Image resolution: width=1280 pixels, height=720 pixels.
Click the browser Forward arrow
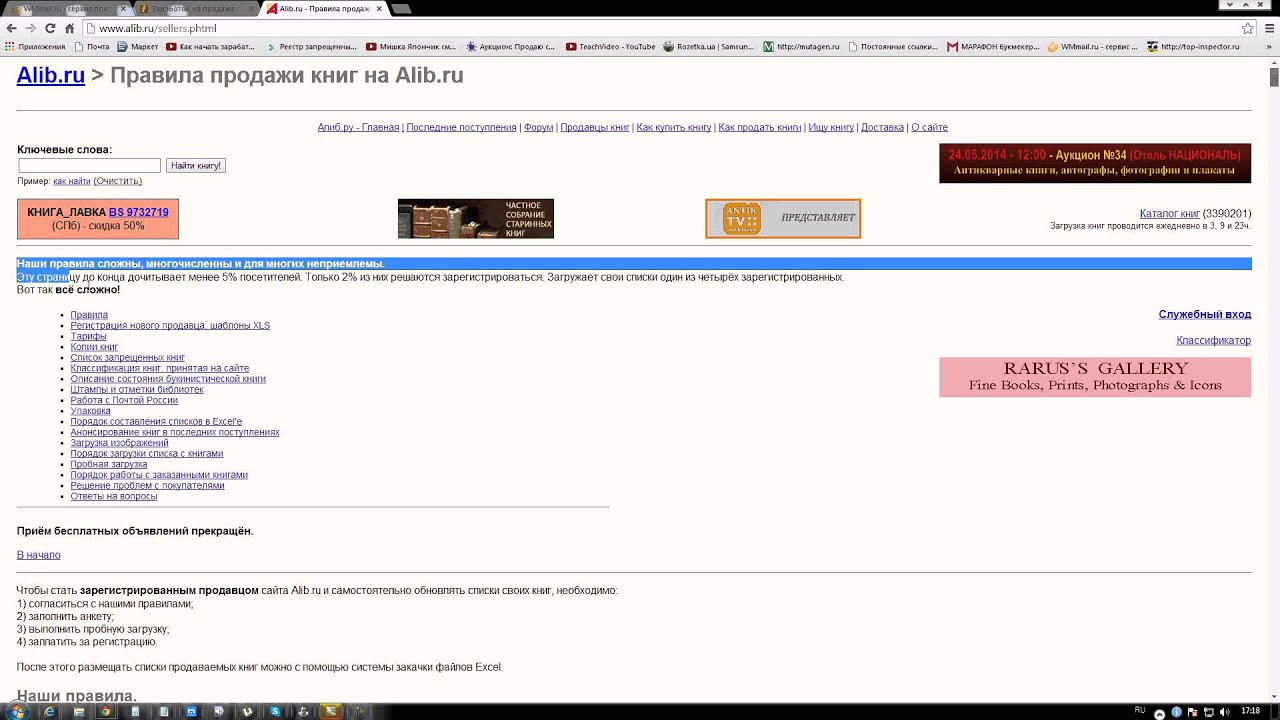pos(31,28)
